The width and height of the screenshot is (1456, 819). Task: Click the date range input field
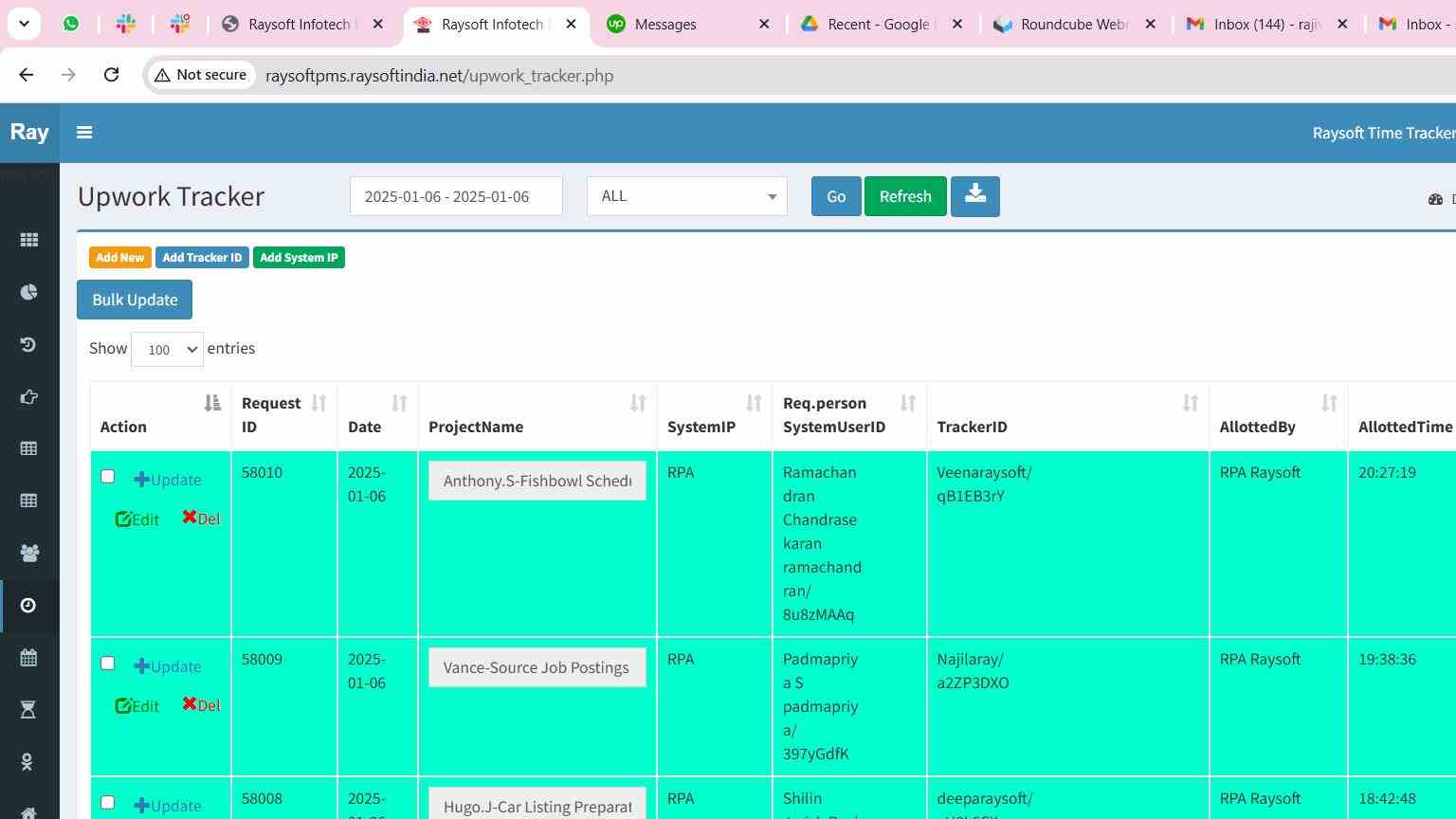coord(456,196)
